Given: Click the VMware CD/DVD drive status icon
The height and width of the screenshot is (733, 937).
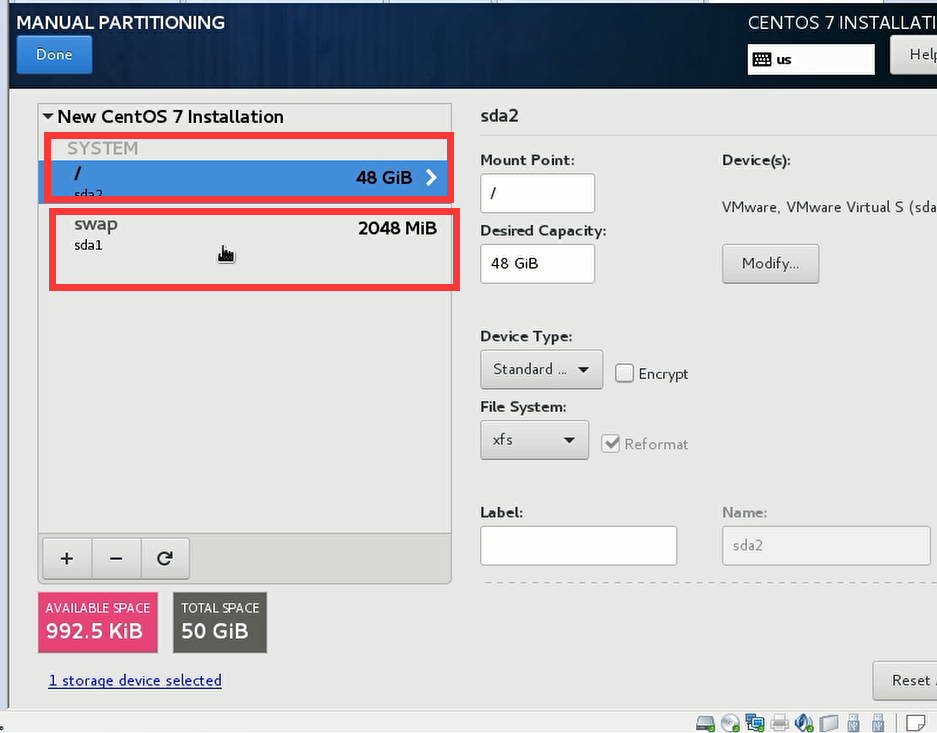Looking at the screenshot, I should (730, 722).
